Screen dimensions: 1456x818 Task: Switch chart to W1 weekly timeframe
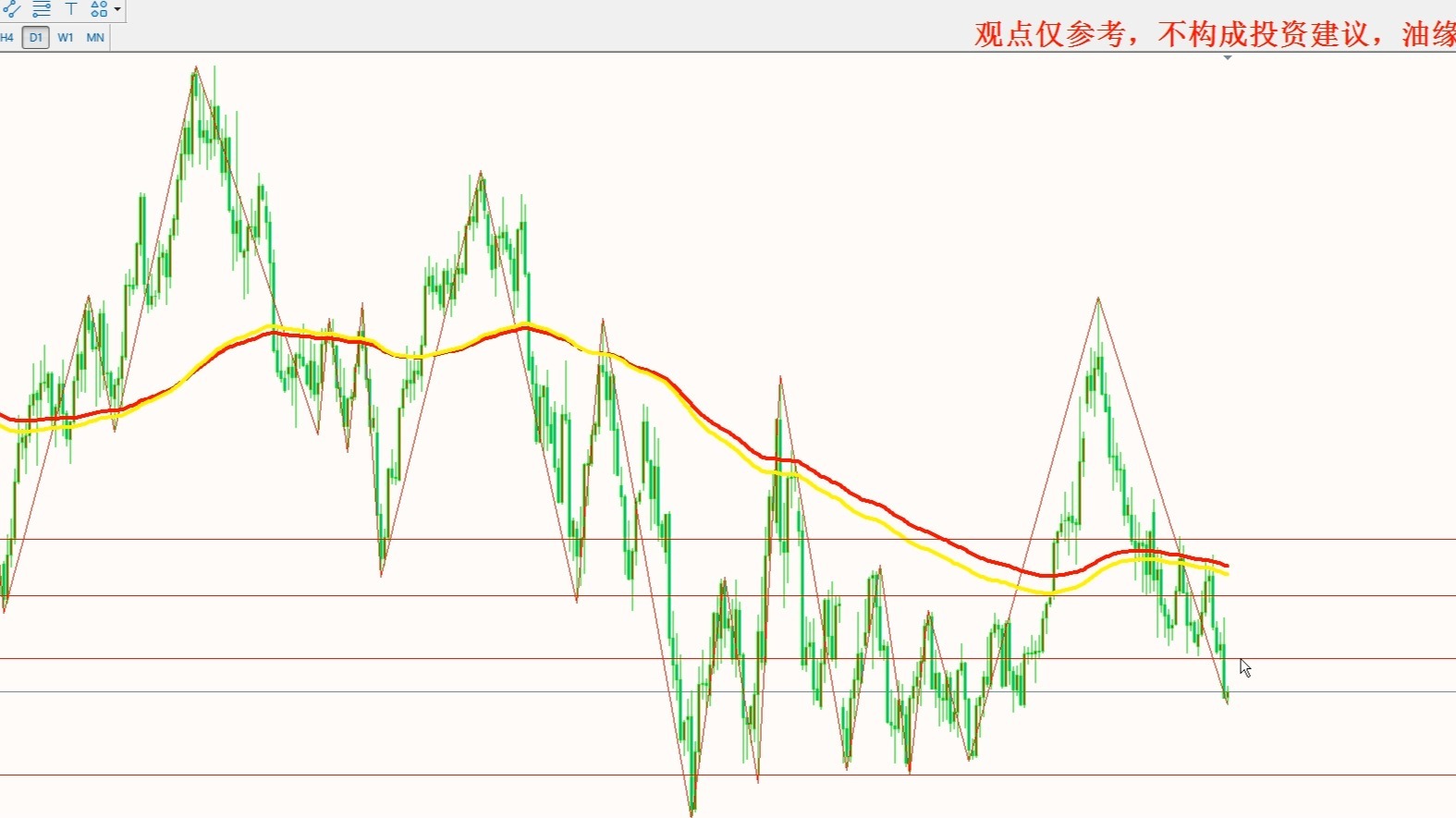[x=66, y=38]
